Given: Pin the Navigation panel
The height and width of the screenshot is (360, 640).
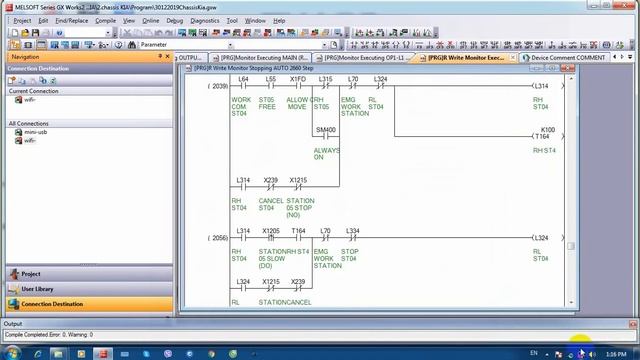Looking at the screenshot, I should pos(160,56).
